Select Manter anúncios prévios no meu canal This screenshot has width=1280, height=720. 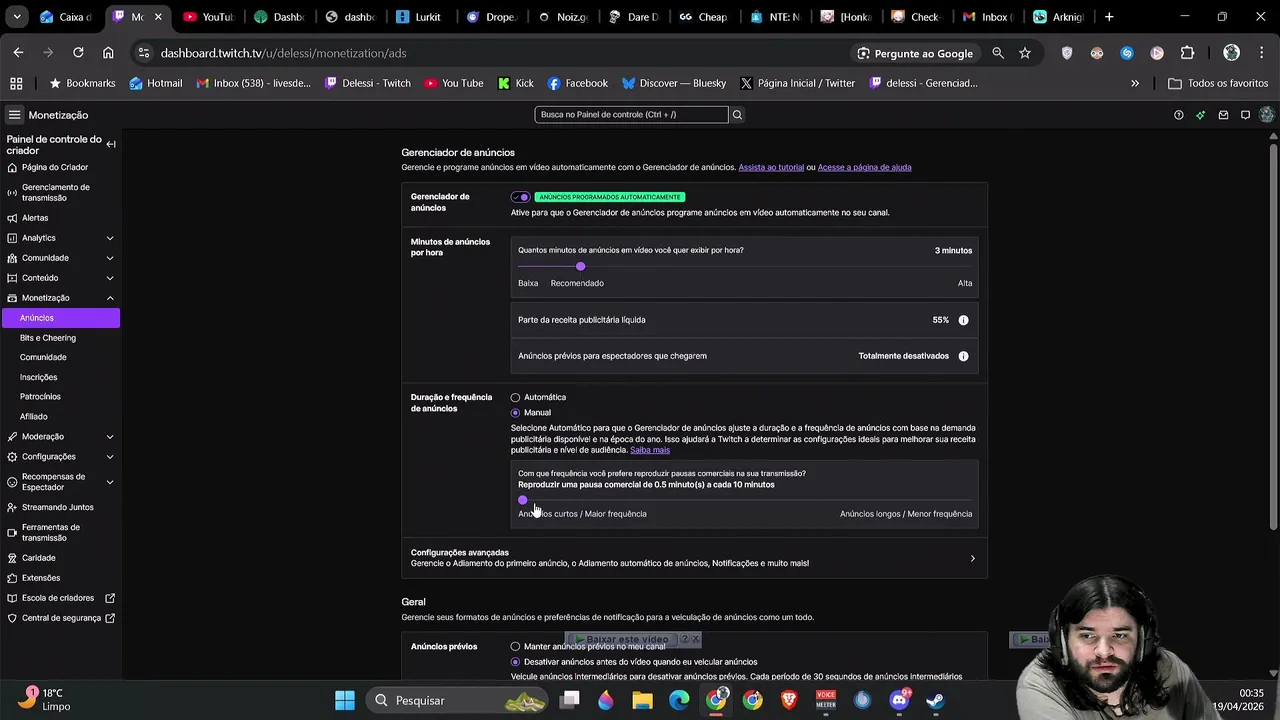[515, 647]
